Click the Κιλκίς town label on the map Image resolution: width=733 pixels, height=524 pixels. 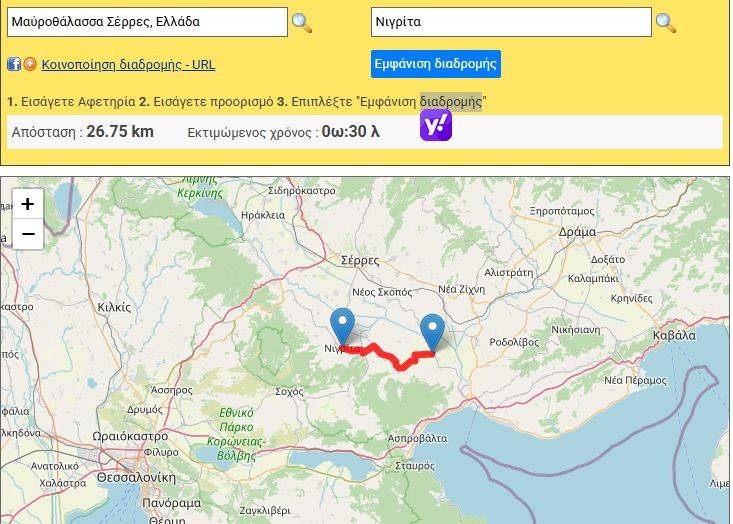point(114,308)
